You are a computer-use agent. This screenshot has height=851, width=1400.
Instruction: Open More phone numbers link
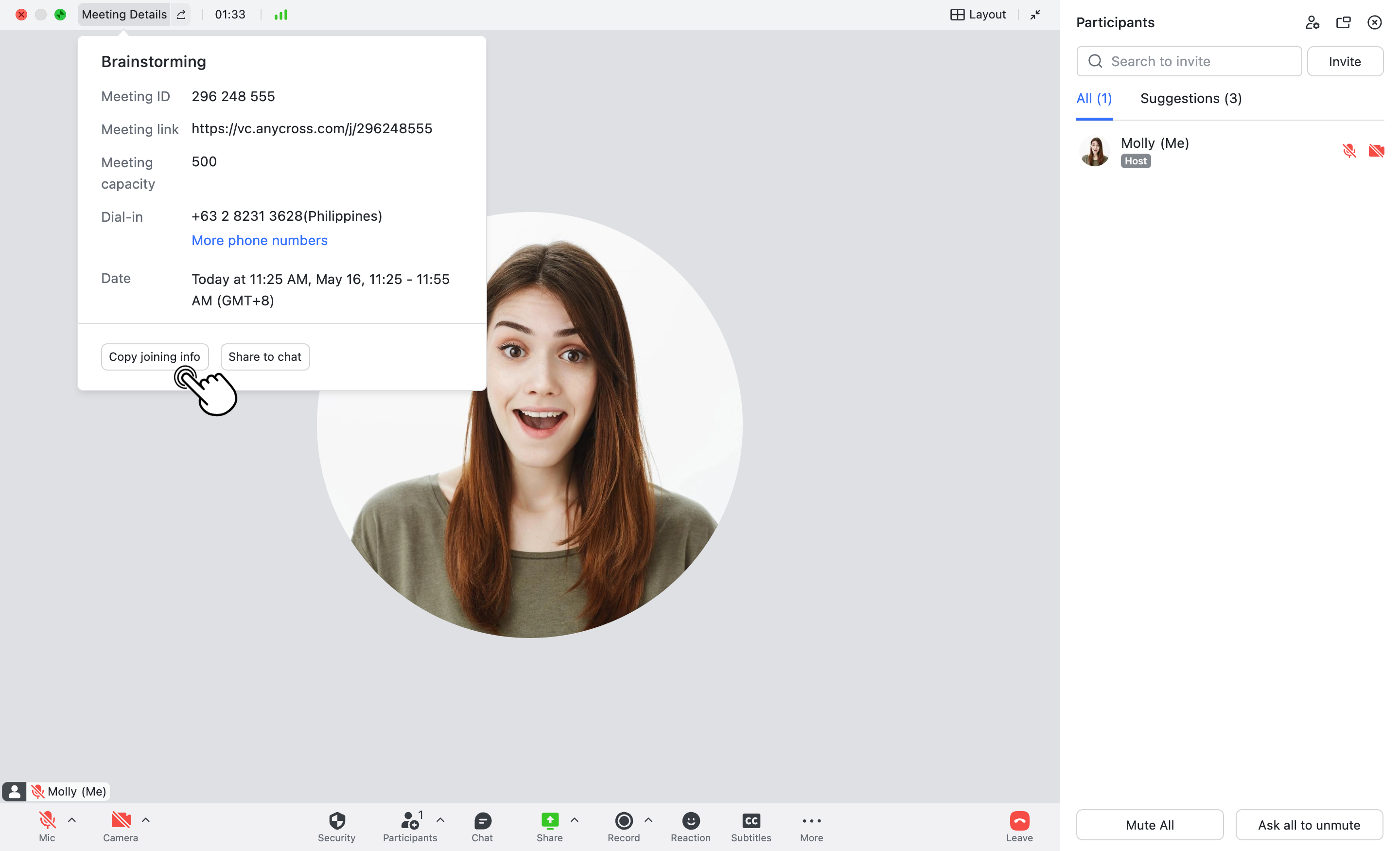tap(260, 240)
